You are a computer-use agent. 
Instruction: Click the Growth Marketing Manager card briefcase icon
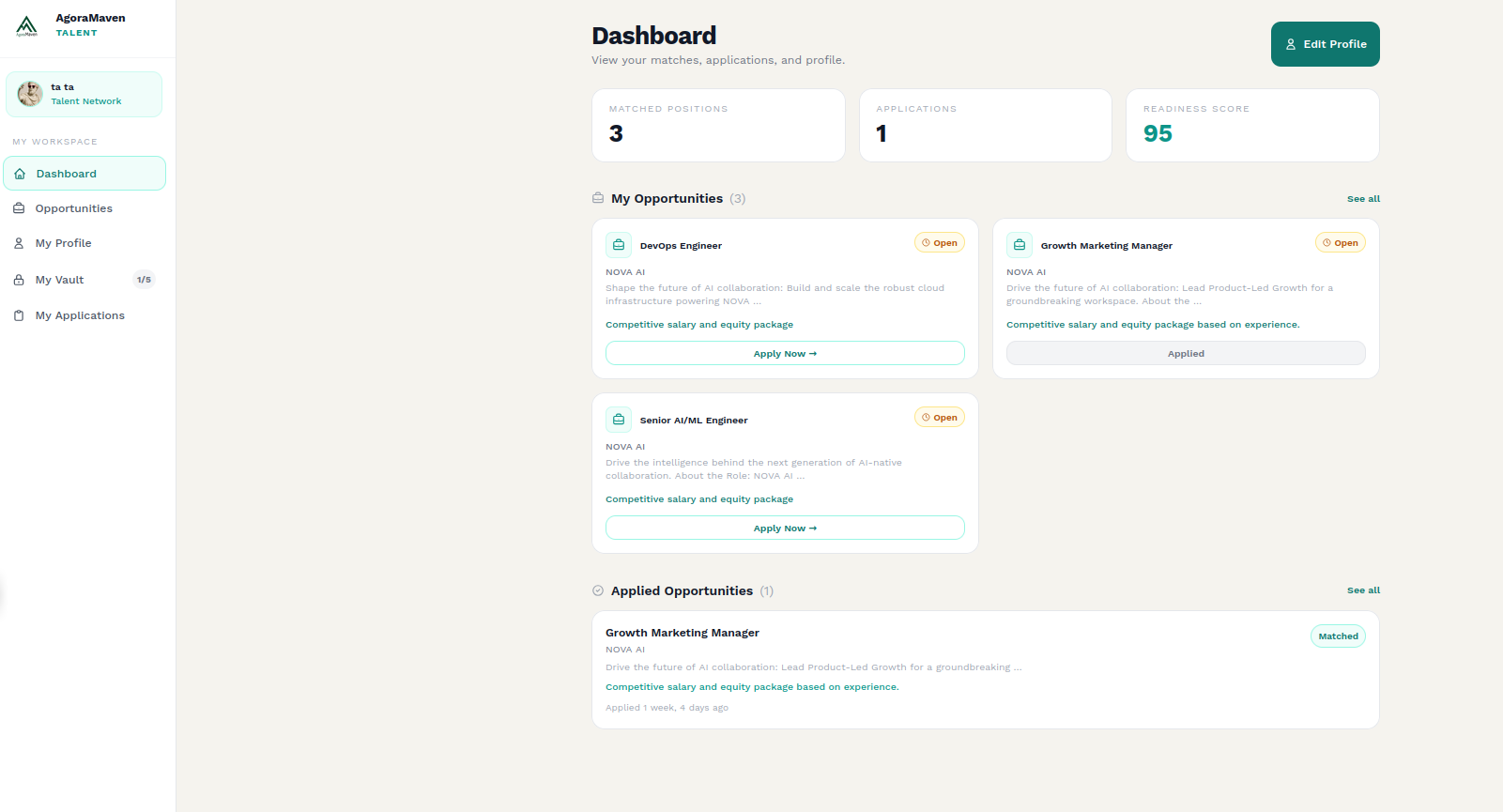point(1020,245)
